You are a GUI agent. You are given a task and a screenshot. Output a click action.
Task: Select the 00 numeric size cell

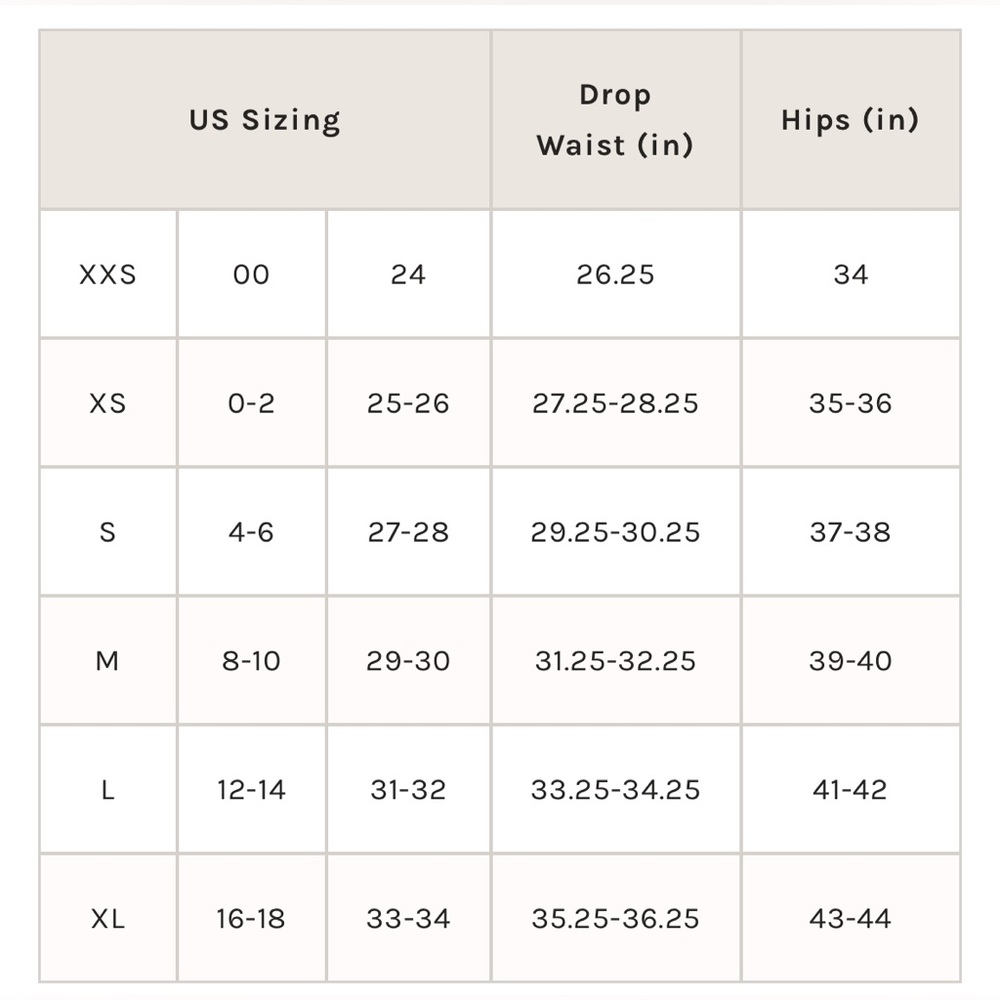tap(251, 274)
